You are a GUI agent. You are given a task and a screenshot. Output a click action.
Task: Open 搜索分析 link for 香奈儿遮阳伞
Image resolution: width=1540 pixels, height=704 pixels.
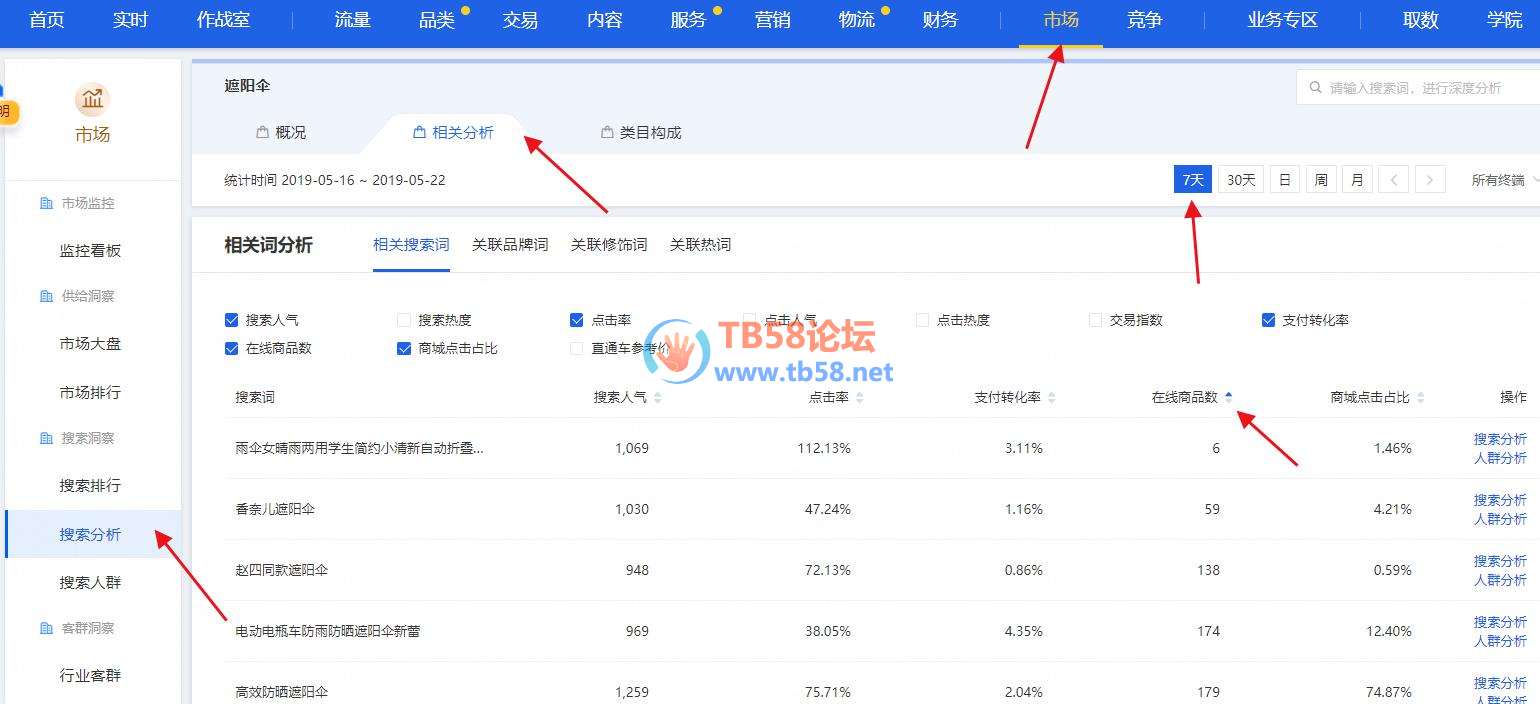(1499, 500)
